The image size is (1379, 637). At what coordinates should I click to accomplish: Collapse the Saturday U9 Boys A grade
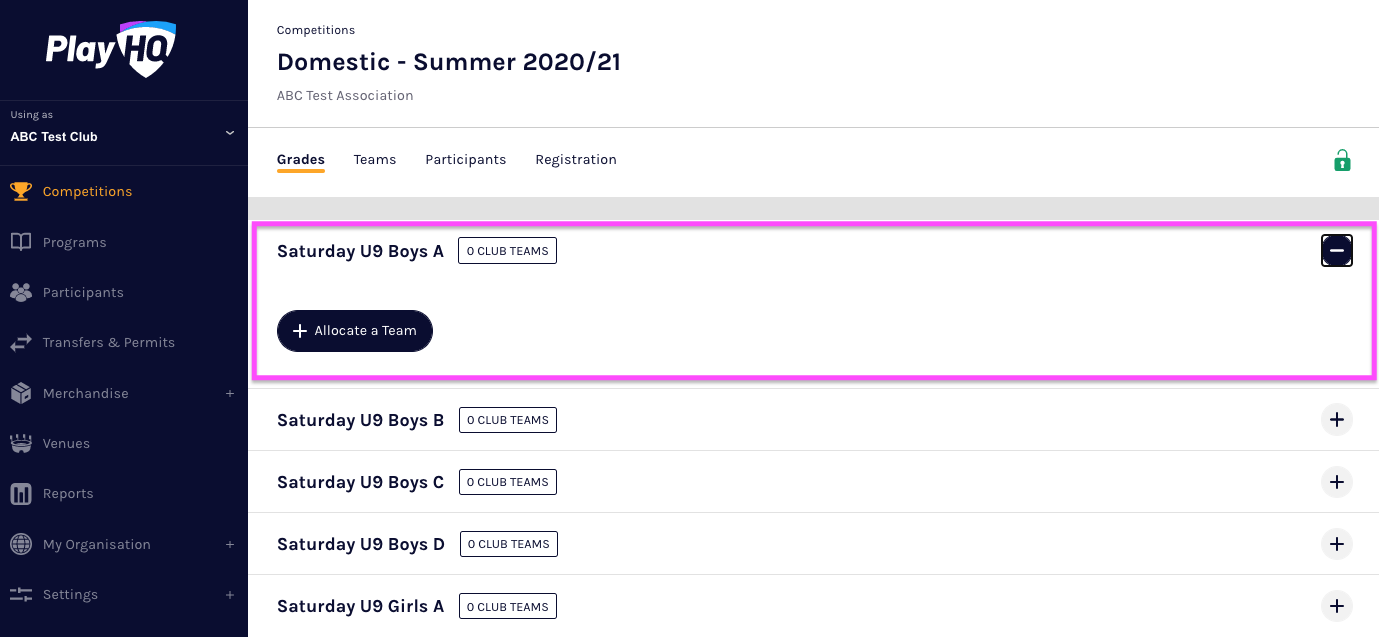tap(1337, 251)
